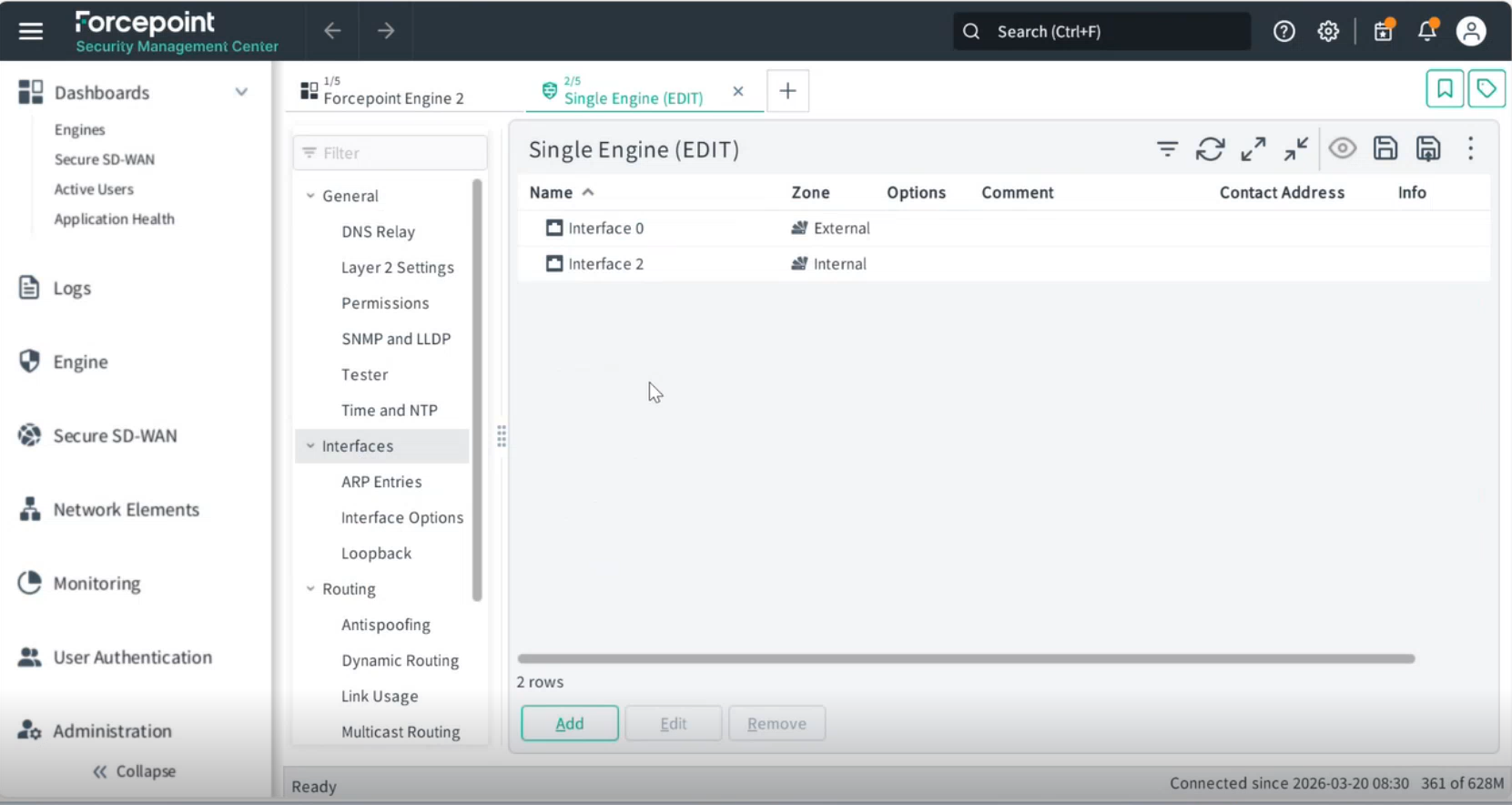
Task: Click the Comment column header
Action: 1018,192
